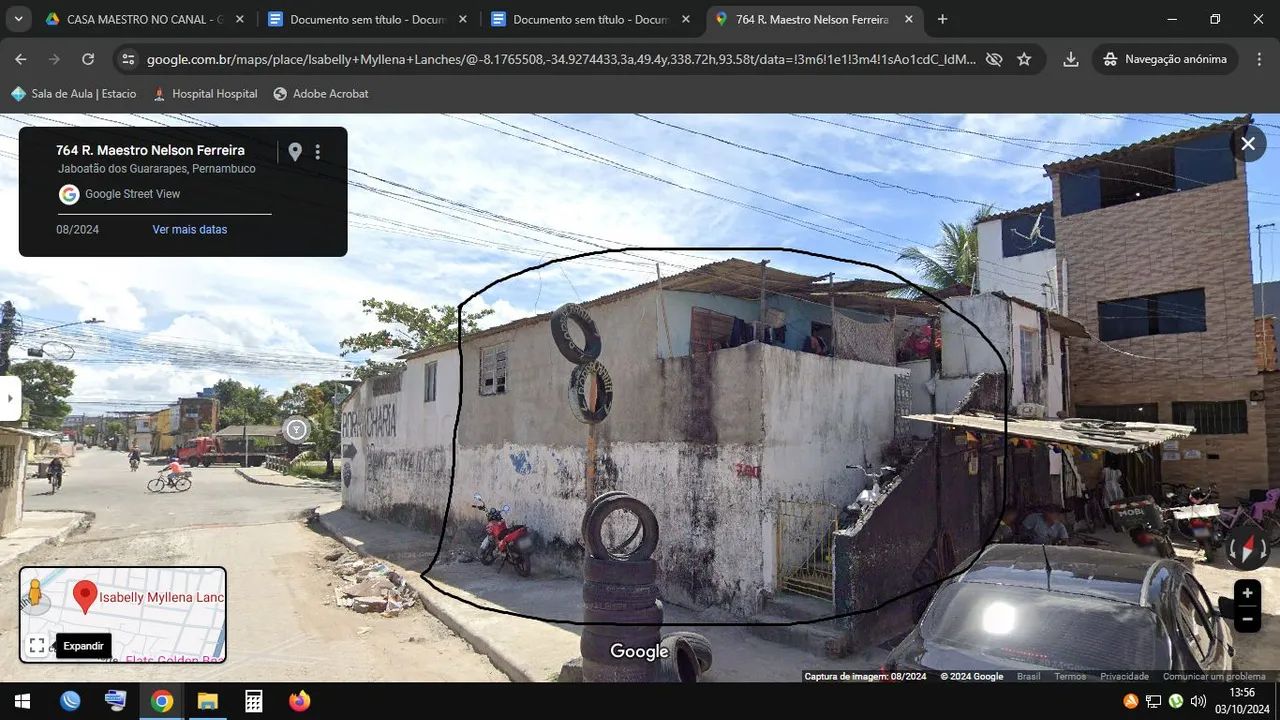
Task: Click the compass to reset orientation
Action: 1247,548
